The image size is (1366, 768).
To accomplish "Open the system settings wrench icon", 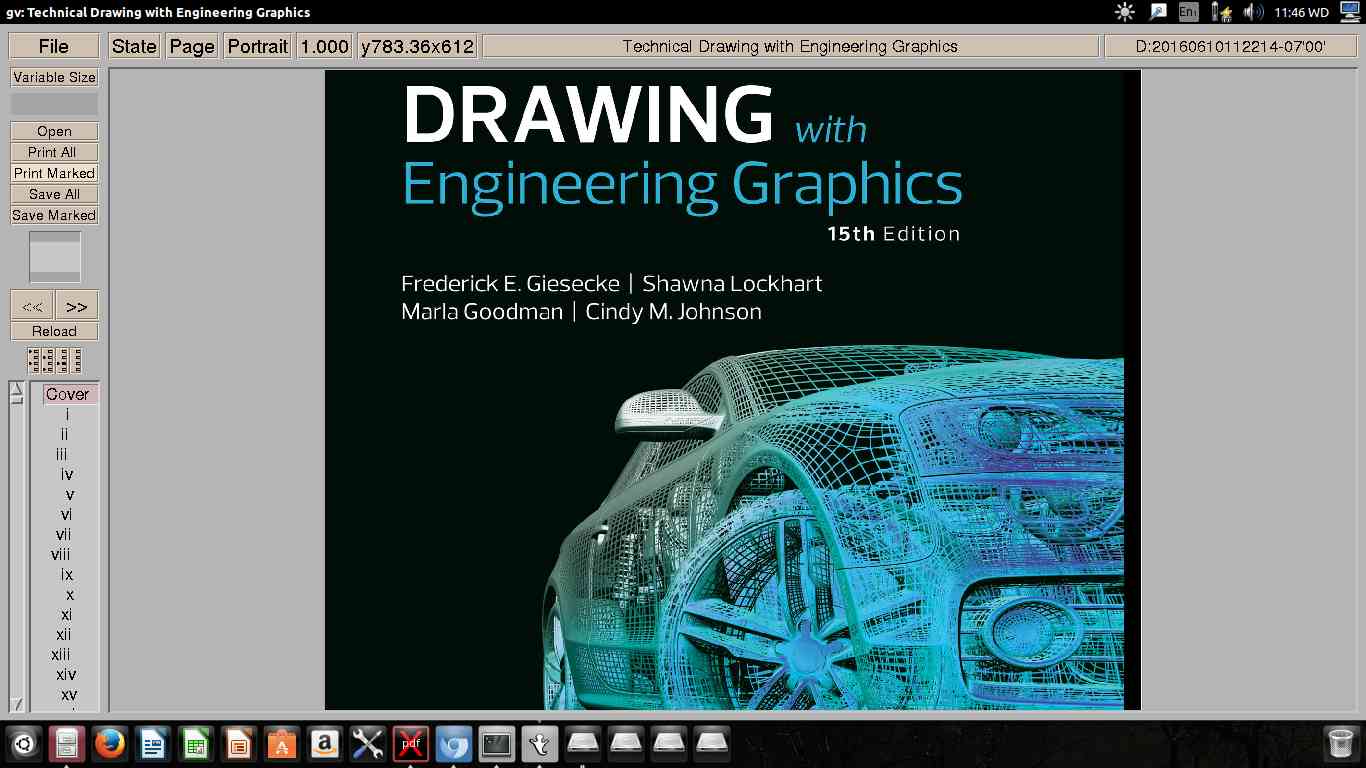I will 367,744.
